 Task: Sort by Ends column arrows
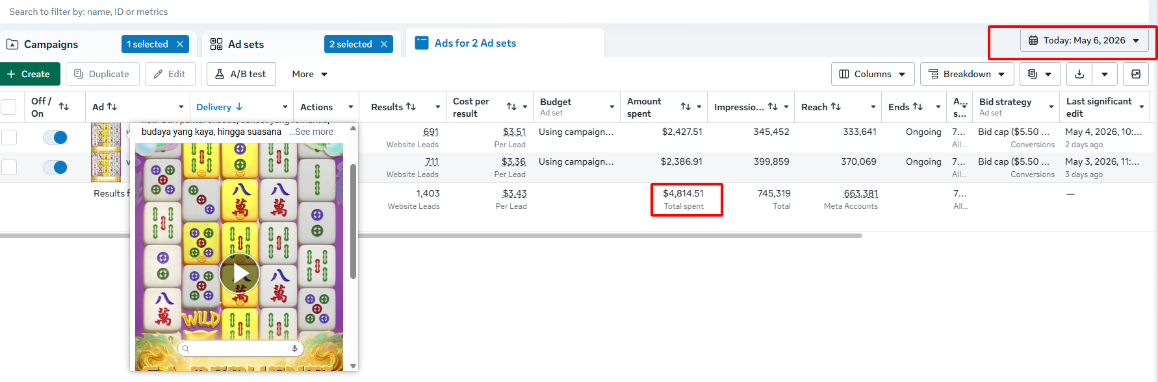click(918, 107)
